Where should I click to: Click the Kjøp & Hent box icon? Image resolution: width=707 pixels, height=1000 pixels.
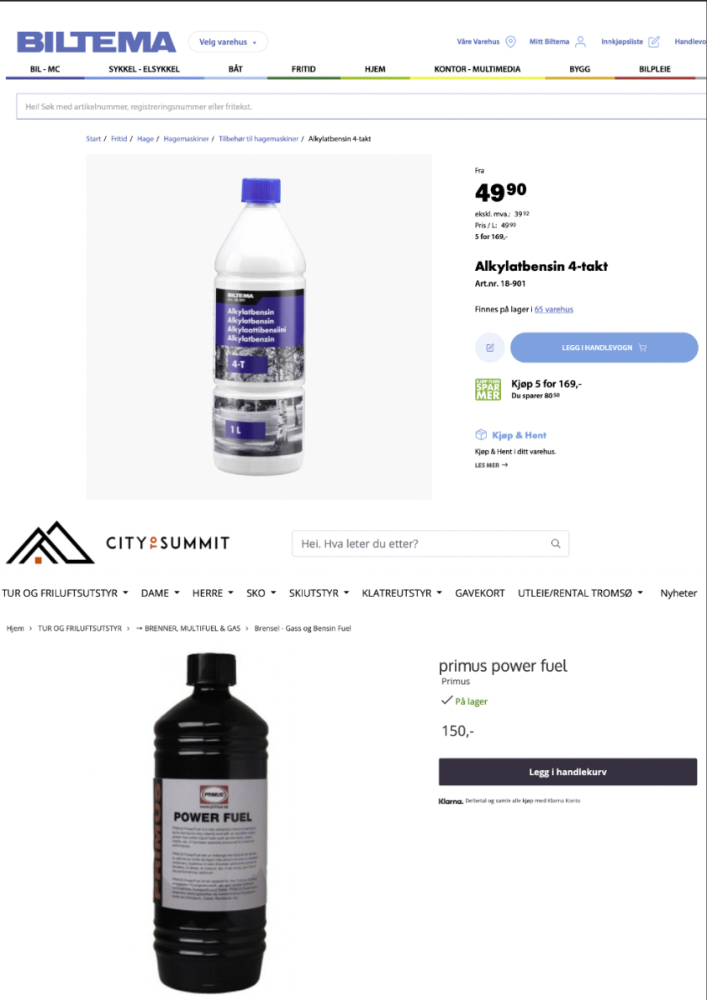[481, 435]
